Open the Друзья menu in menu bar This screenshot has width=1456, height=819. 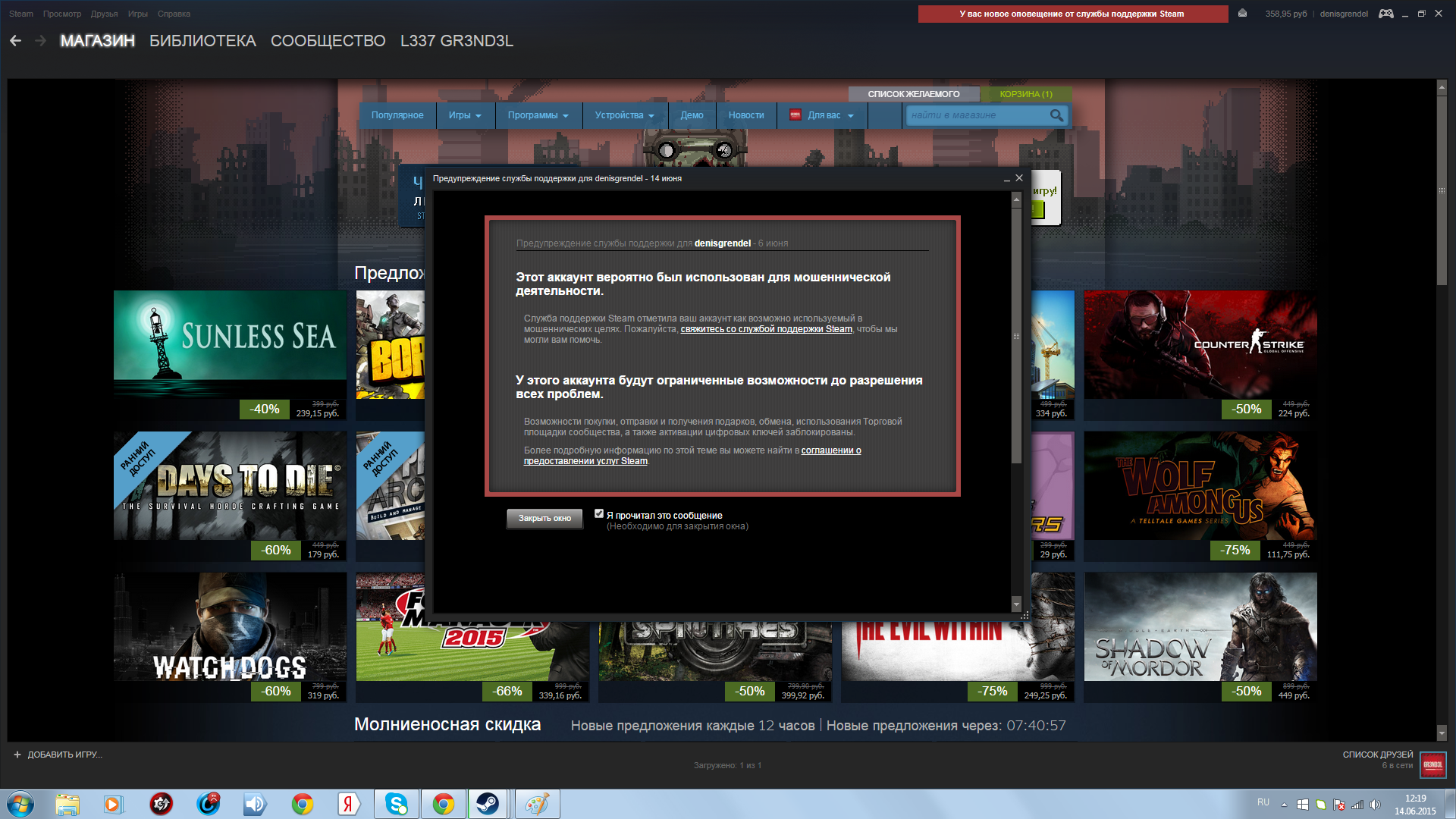pyautogui.click(x=104, y=14)
